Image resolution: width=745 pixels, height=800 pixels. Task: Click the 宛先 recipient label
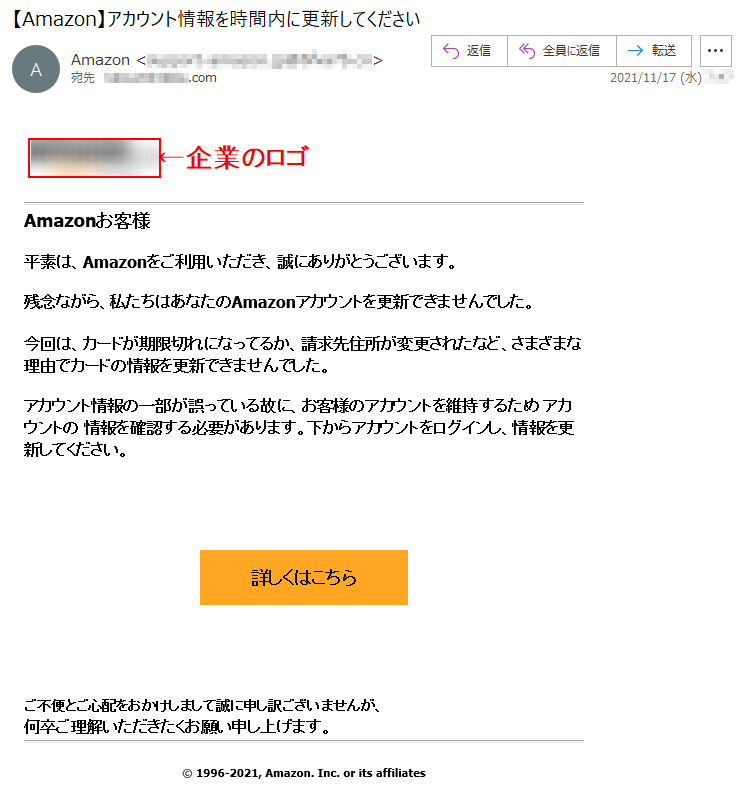pos(83,78)
